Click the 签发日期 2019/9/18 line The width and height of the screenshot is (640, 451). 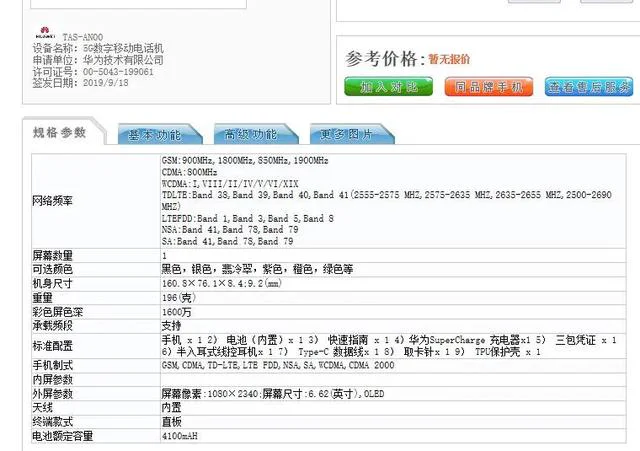click(x=80, y=82)
